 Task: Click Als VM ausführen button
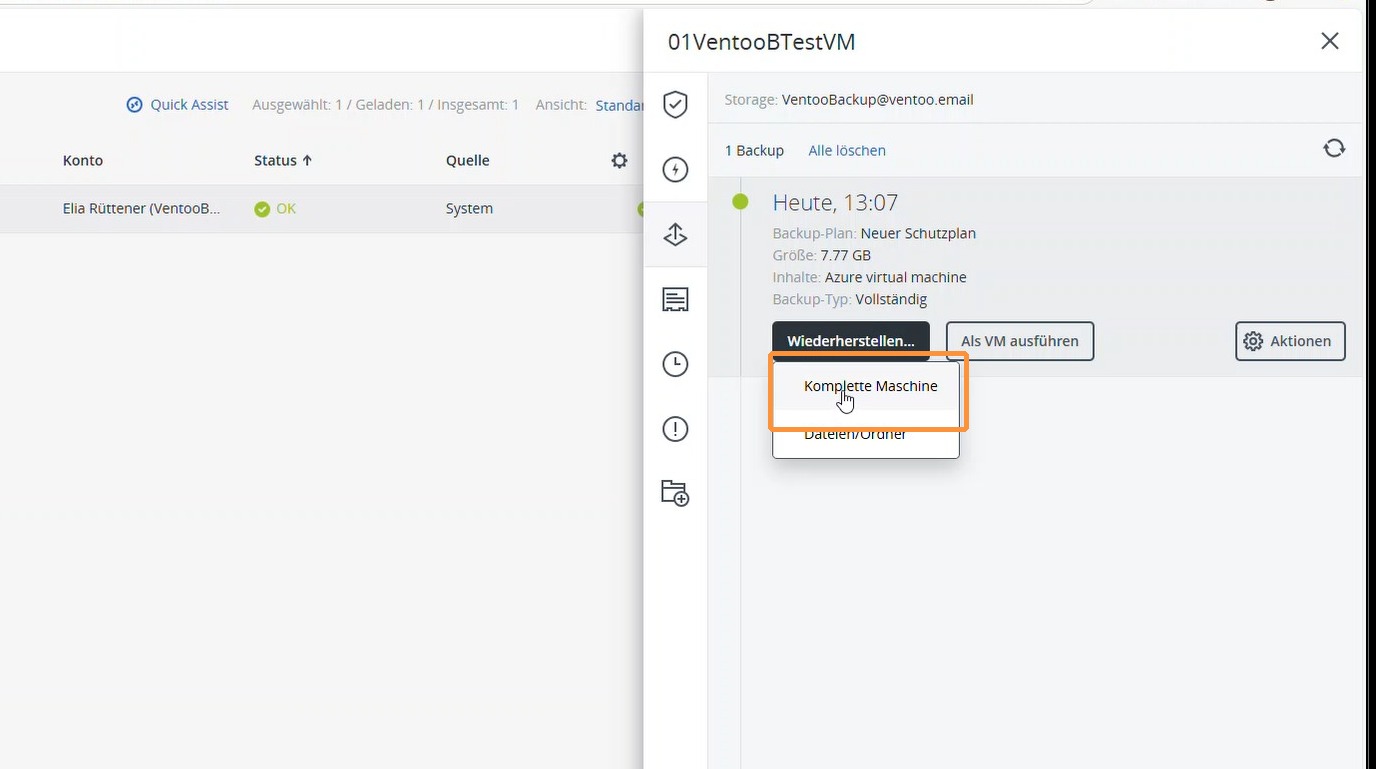tap(1020, 341)
